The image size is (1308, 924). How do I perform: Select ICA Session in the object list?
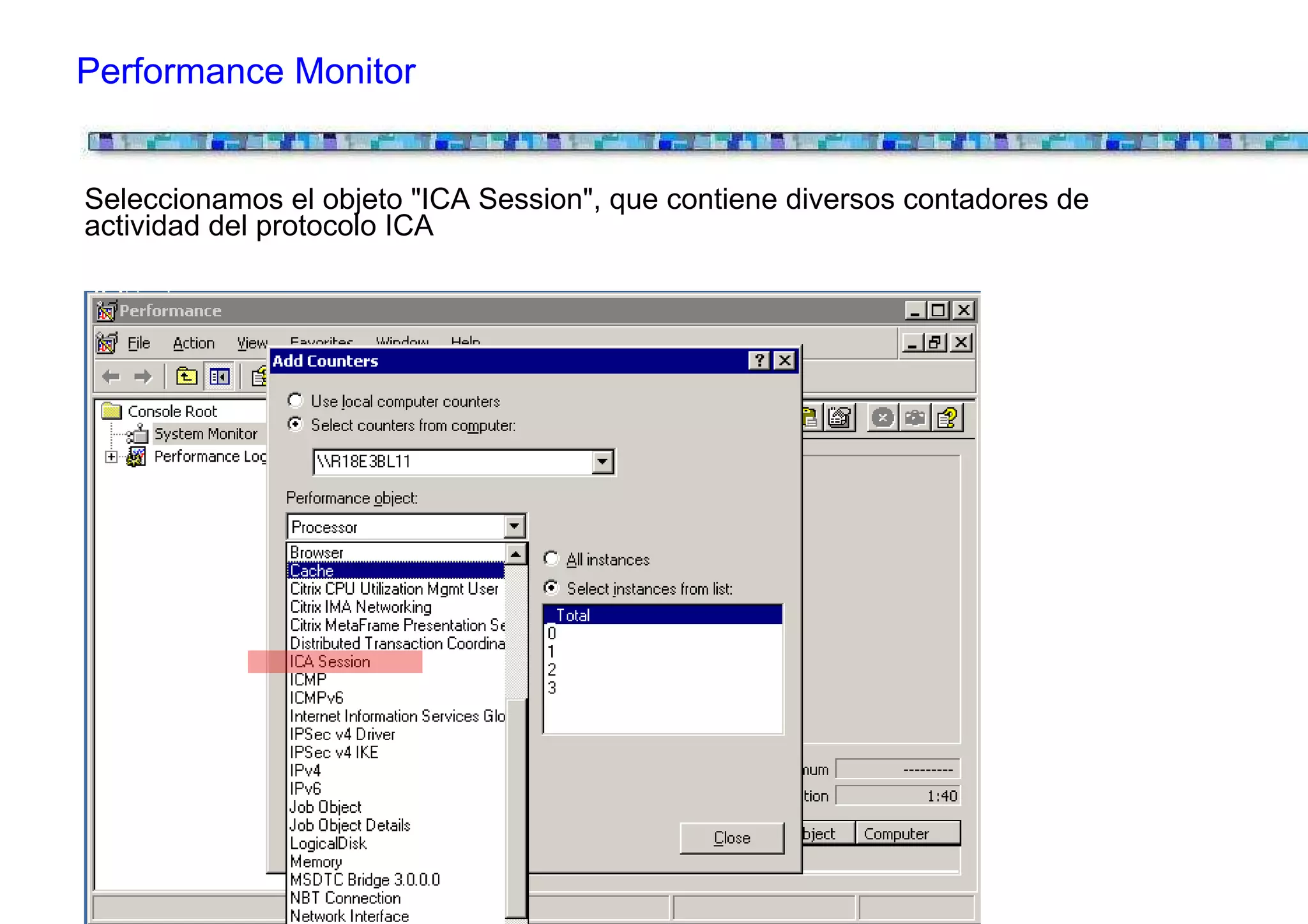point(396,662)
